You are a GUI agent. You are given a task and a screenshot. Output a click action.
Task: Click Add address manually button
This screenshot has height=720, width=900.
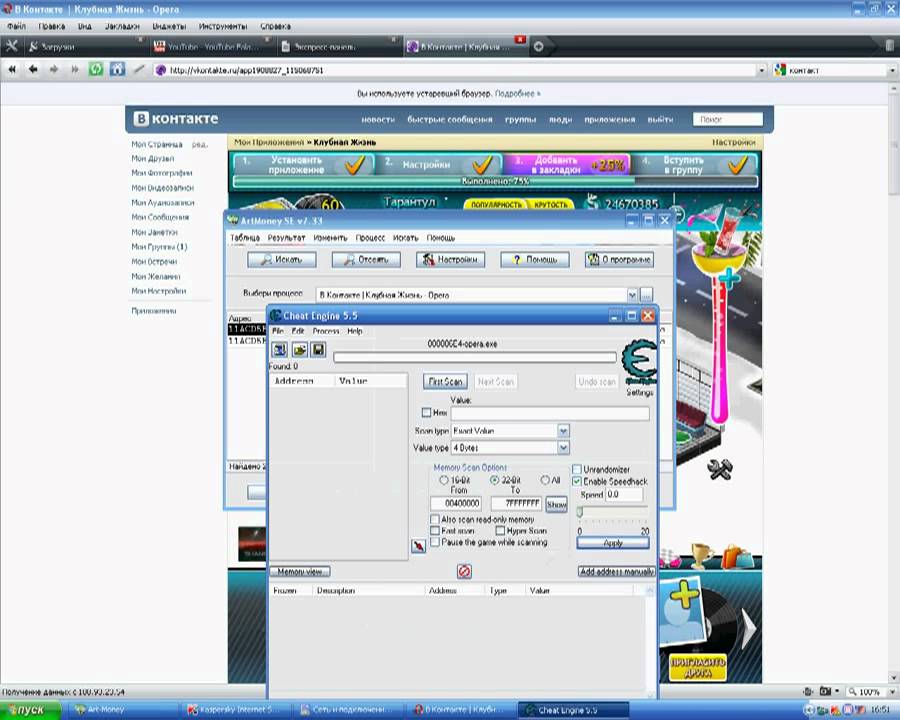click(x=616, y=571)
